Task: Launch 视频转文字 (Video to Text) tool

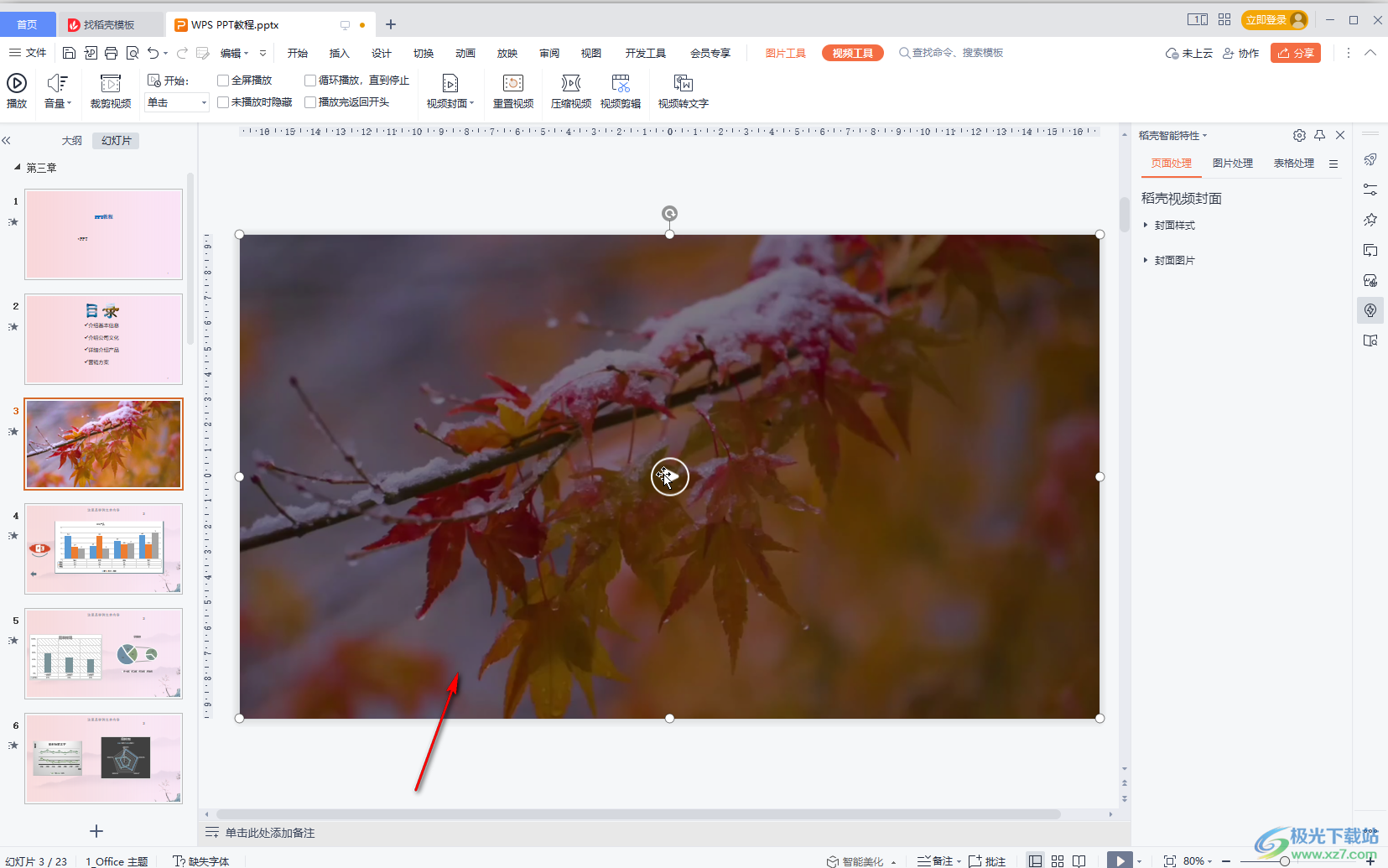Action: [x=684, y=91]
